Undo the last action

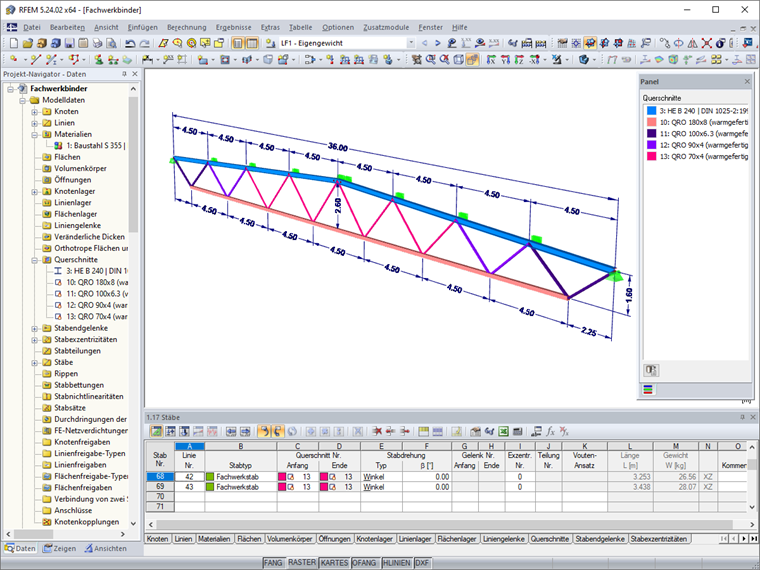pyautogui.click(x=130, y=43)
